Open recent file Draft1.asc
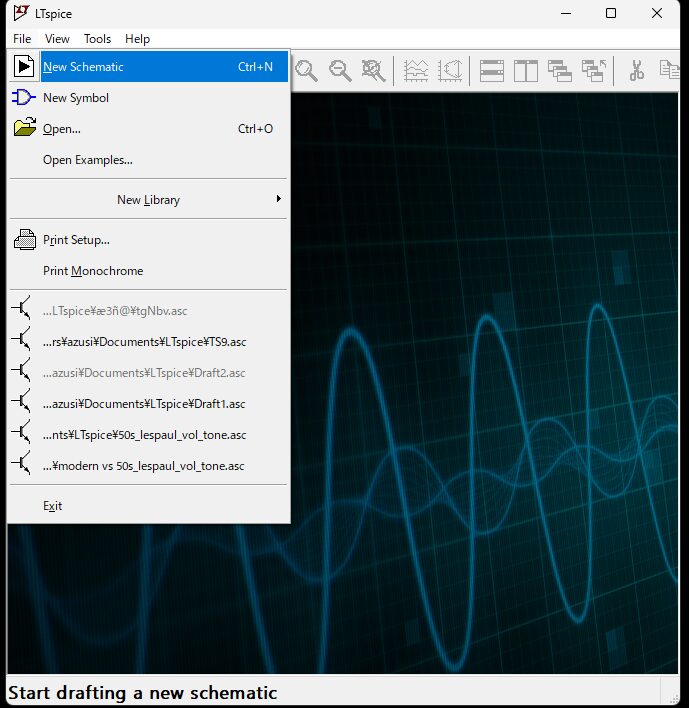Screen dimensions: 689x708 [x=144, y=404]
